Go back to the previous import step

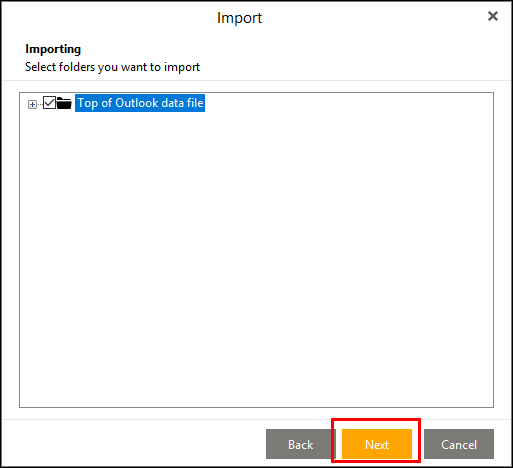pyautogui.click(x=301, y=444)
